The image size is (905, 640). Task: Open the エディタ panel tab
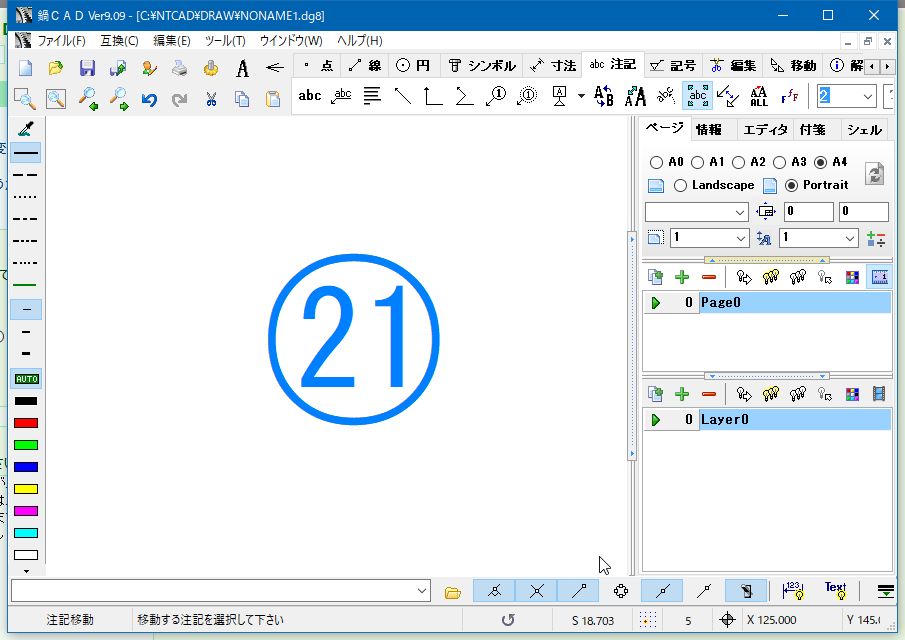(x=765, y=130)
